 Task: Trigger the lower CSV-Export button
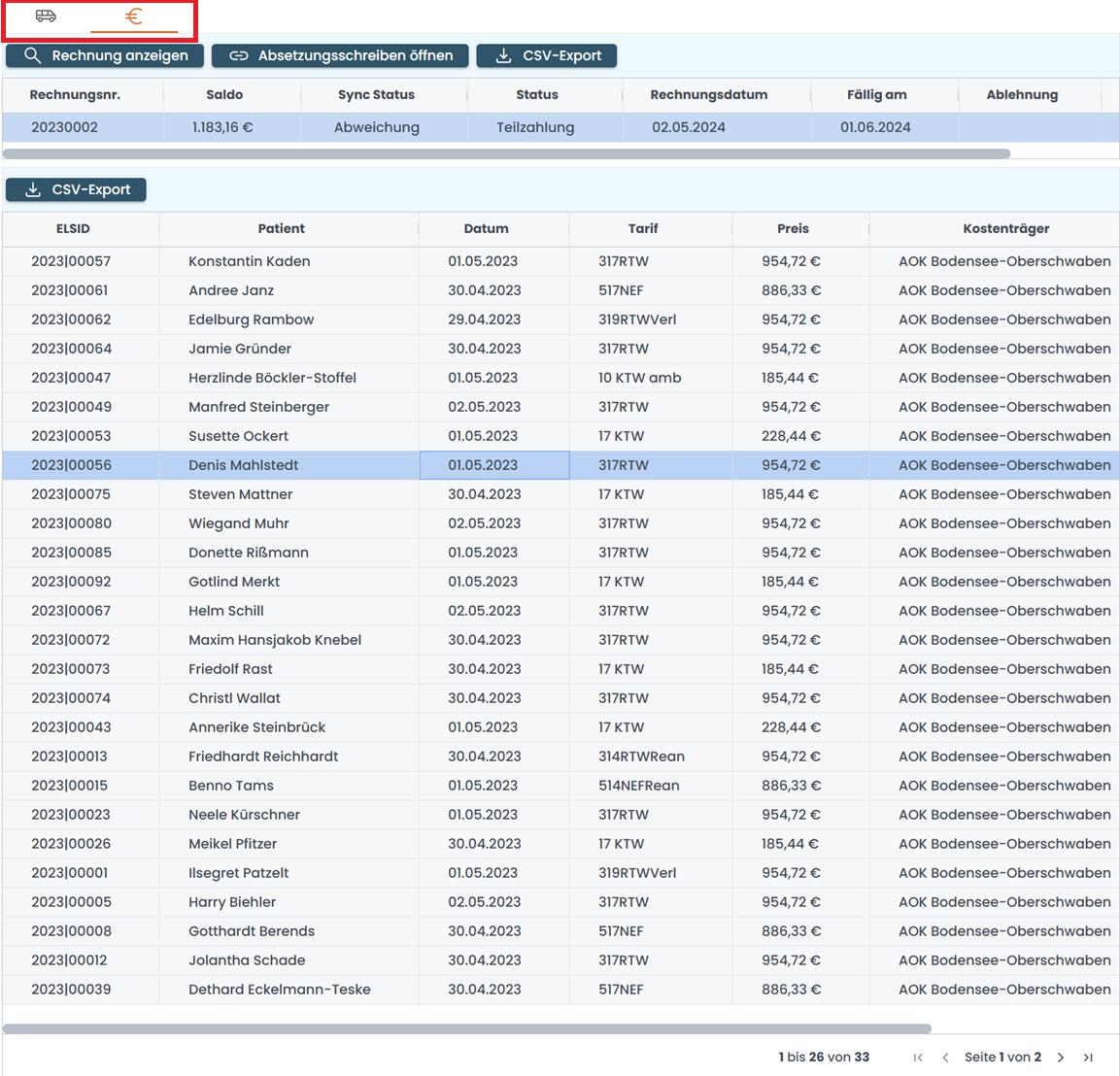pyautogui.click(x=76, y=189)
